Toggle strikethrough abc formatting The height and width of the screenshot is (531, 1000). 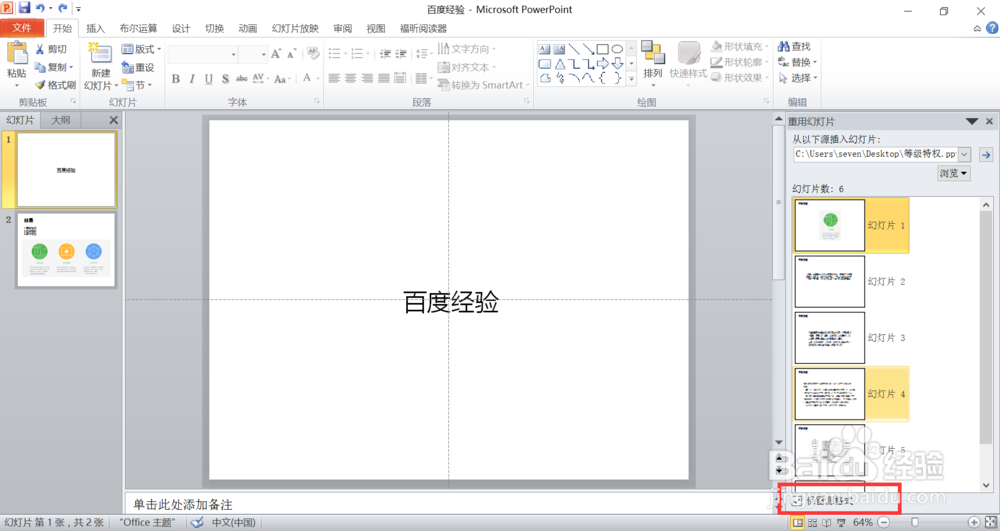tap(242, 79)
